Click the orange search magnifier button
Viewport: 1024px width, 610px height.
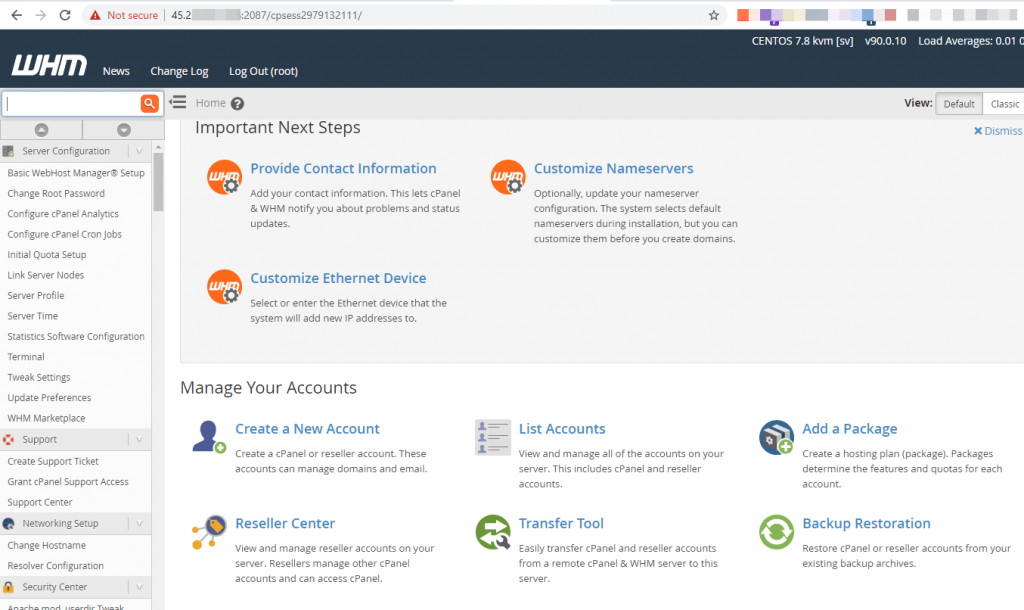pyautogui.click(x=150, y=103)
